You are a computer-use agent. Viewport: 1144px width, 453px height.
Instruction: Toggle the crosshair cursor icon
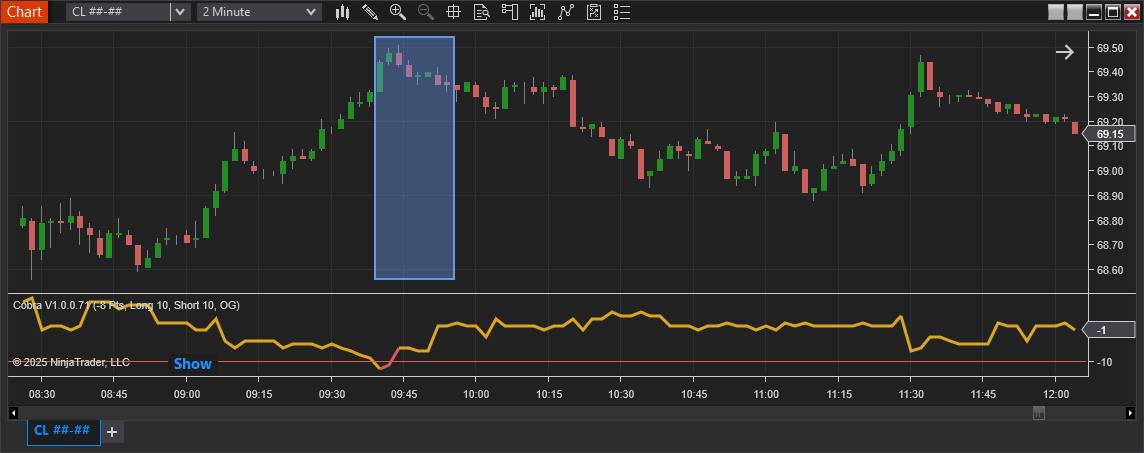(453, 12)
